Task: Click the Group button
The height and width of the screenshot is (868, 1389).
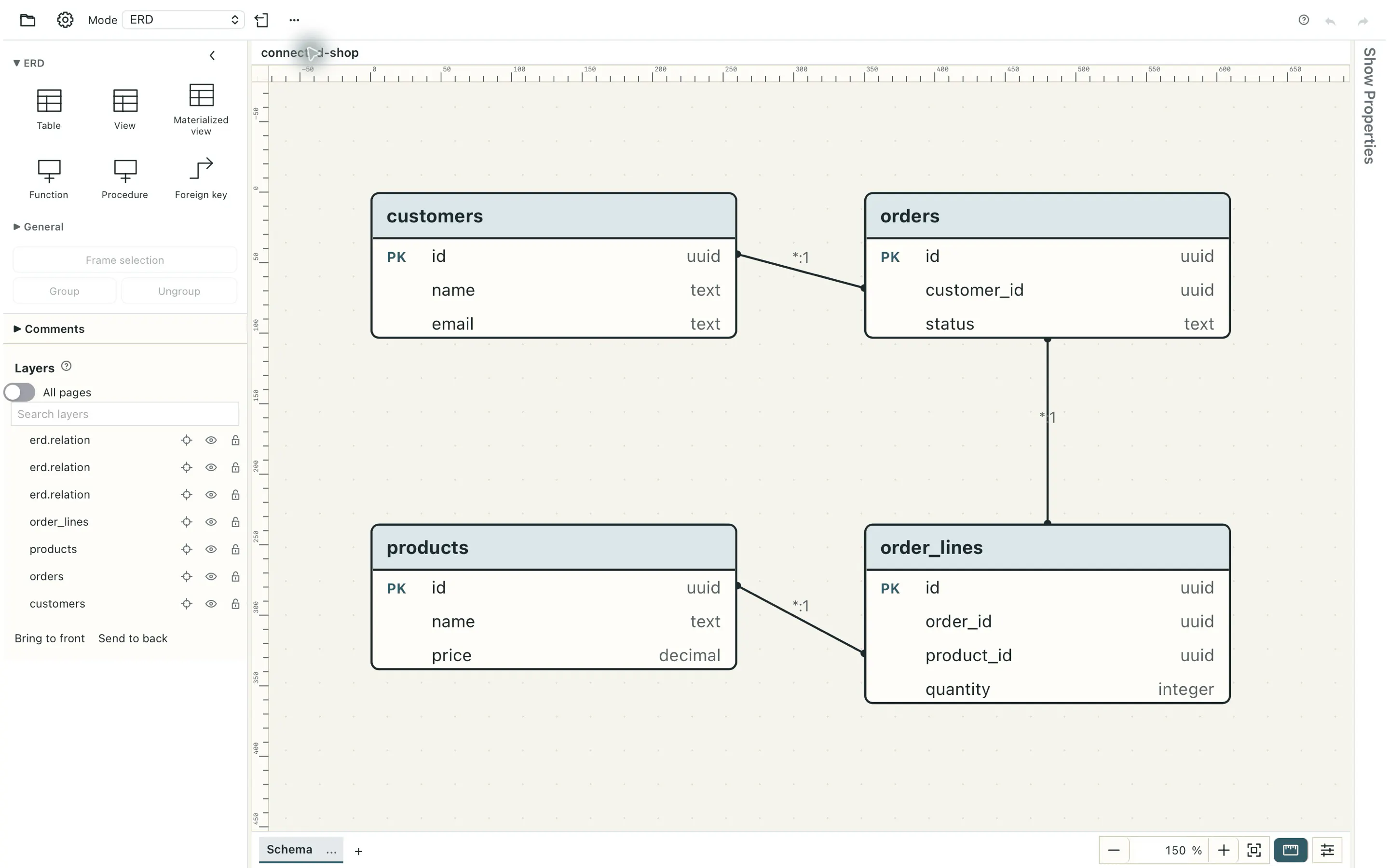Action: (x=64, y=291)
